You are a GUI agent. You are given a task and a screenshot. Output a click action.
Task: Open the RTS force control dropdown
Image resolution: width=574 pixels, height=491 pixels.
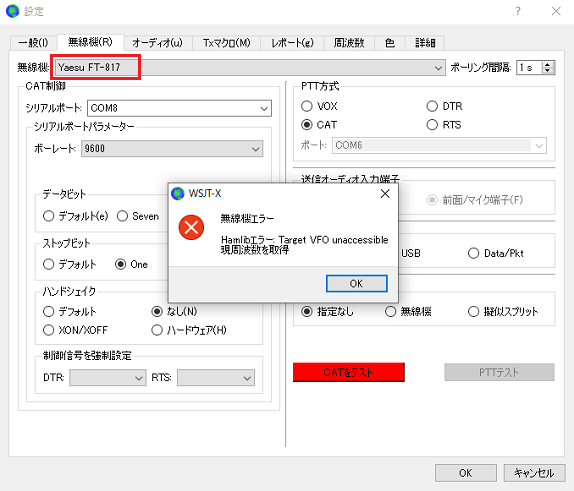coord(216,378)
